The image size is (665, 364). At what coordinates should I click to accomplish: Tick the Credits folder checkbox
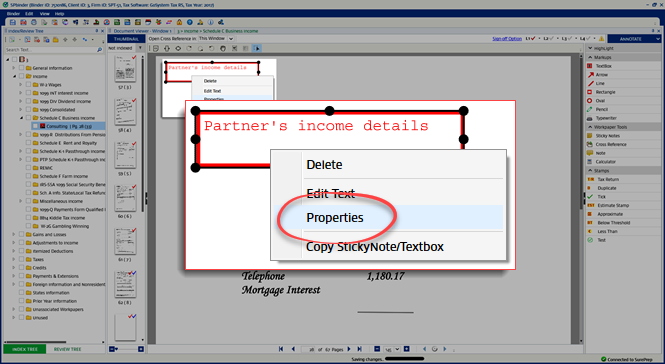[x=21, y=268]
